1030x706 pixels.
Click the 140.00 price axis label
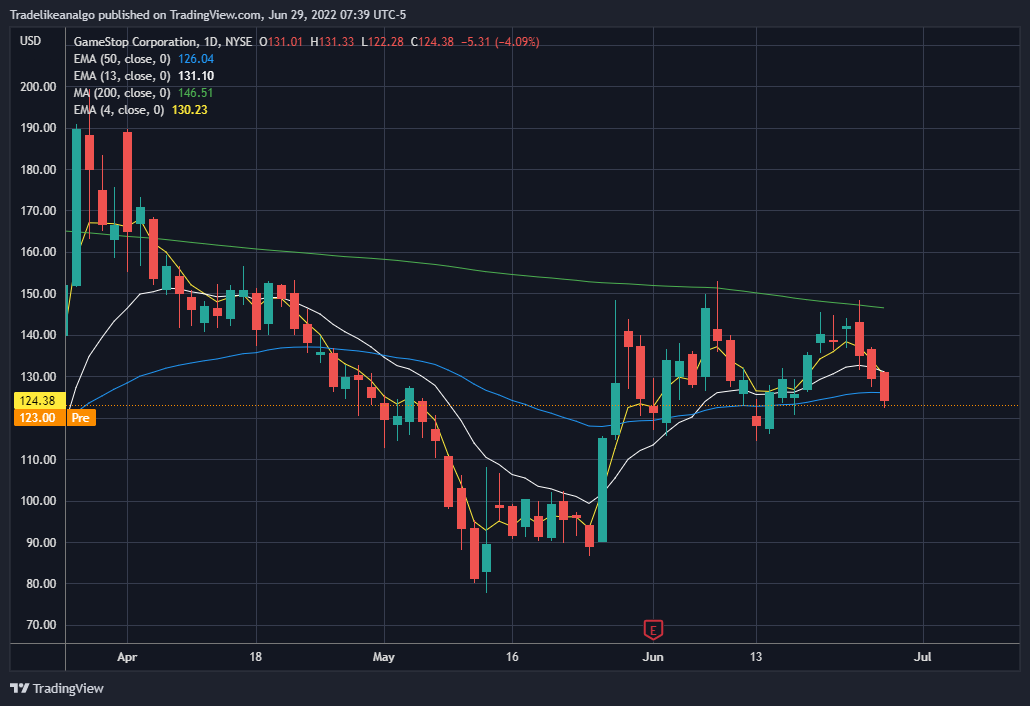[38, 334]
